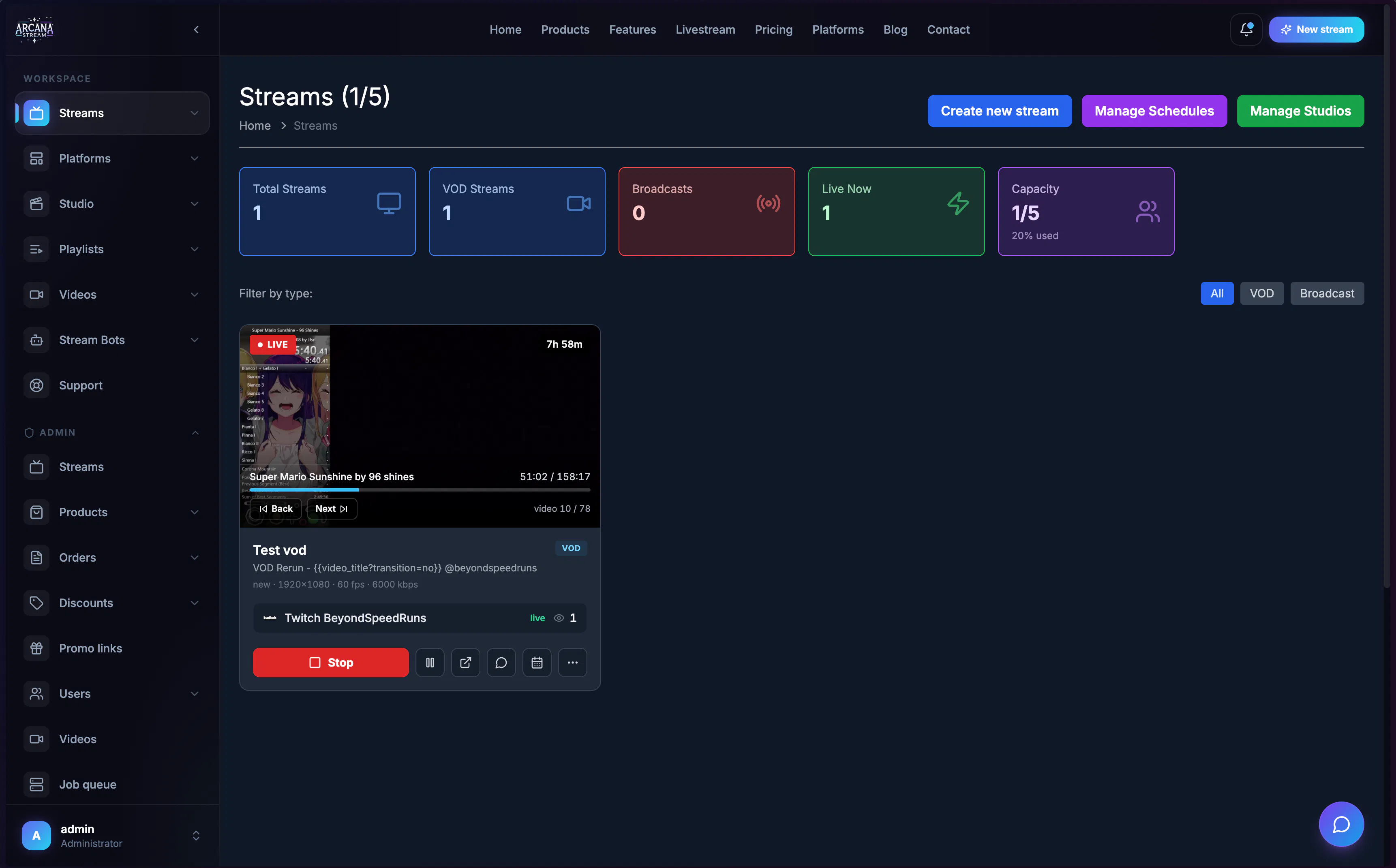Open the stream schedule calendar icon

pos(536,663)
